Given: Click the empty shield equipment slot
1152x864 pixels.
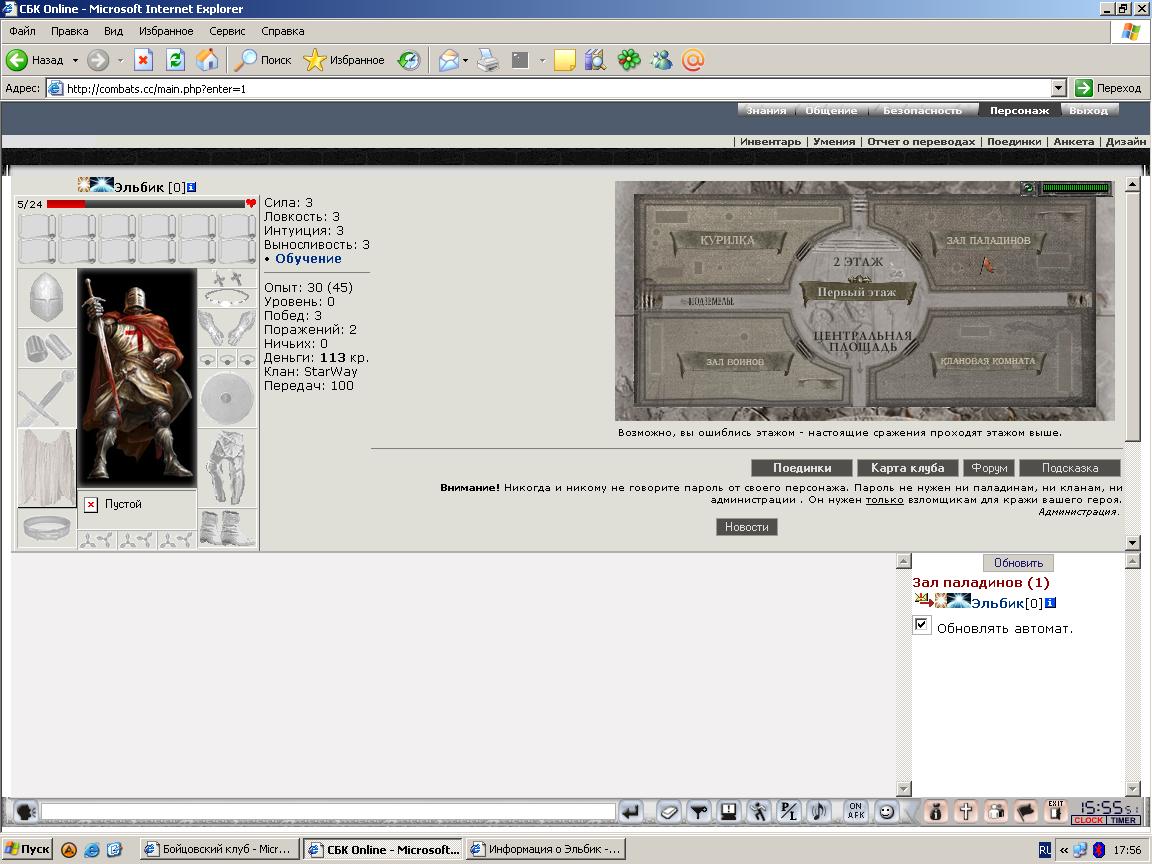Looking at the screenshot, I should tap(227, 398).
